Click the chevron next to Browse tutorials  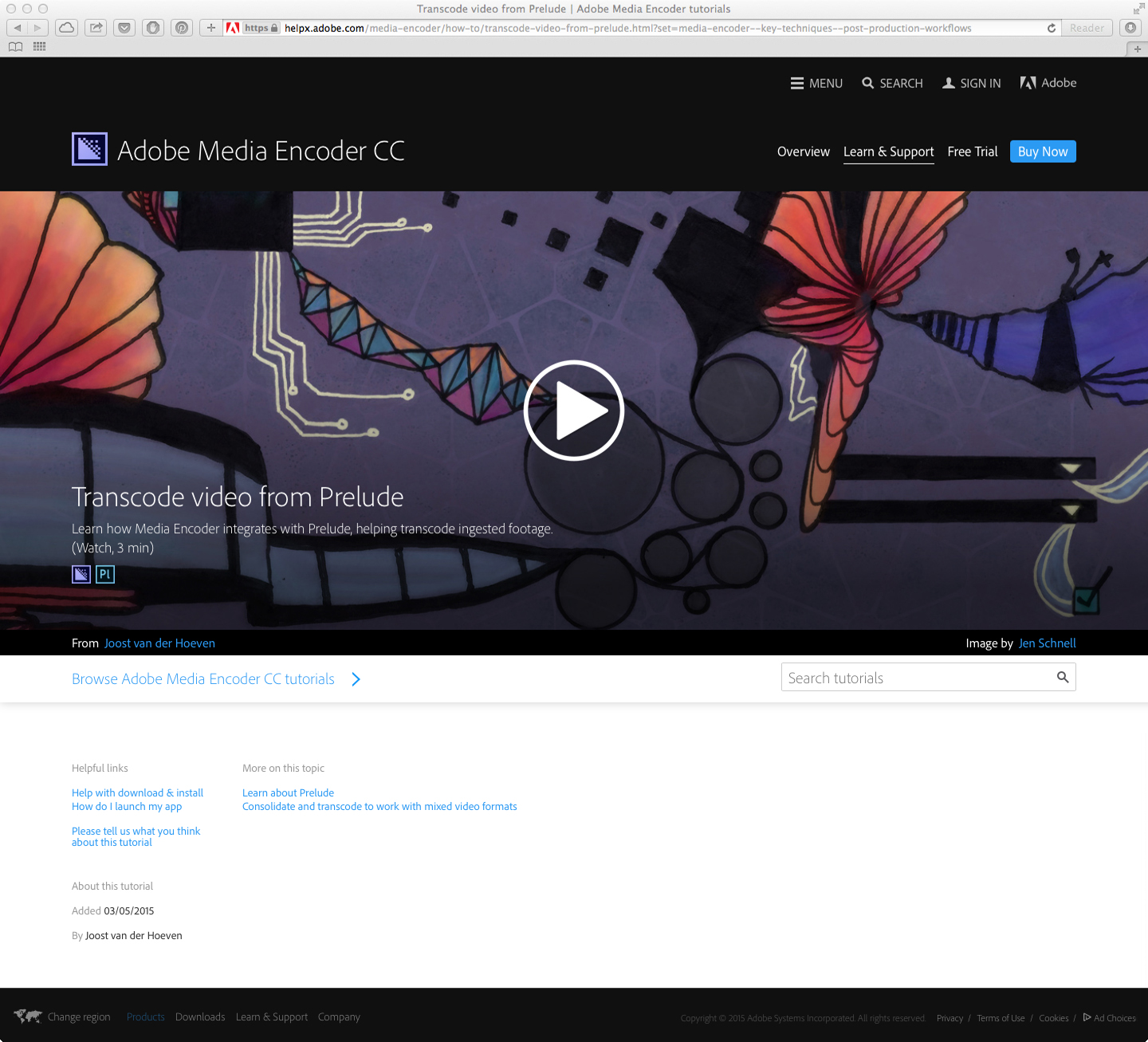click(x=356, y=679)
